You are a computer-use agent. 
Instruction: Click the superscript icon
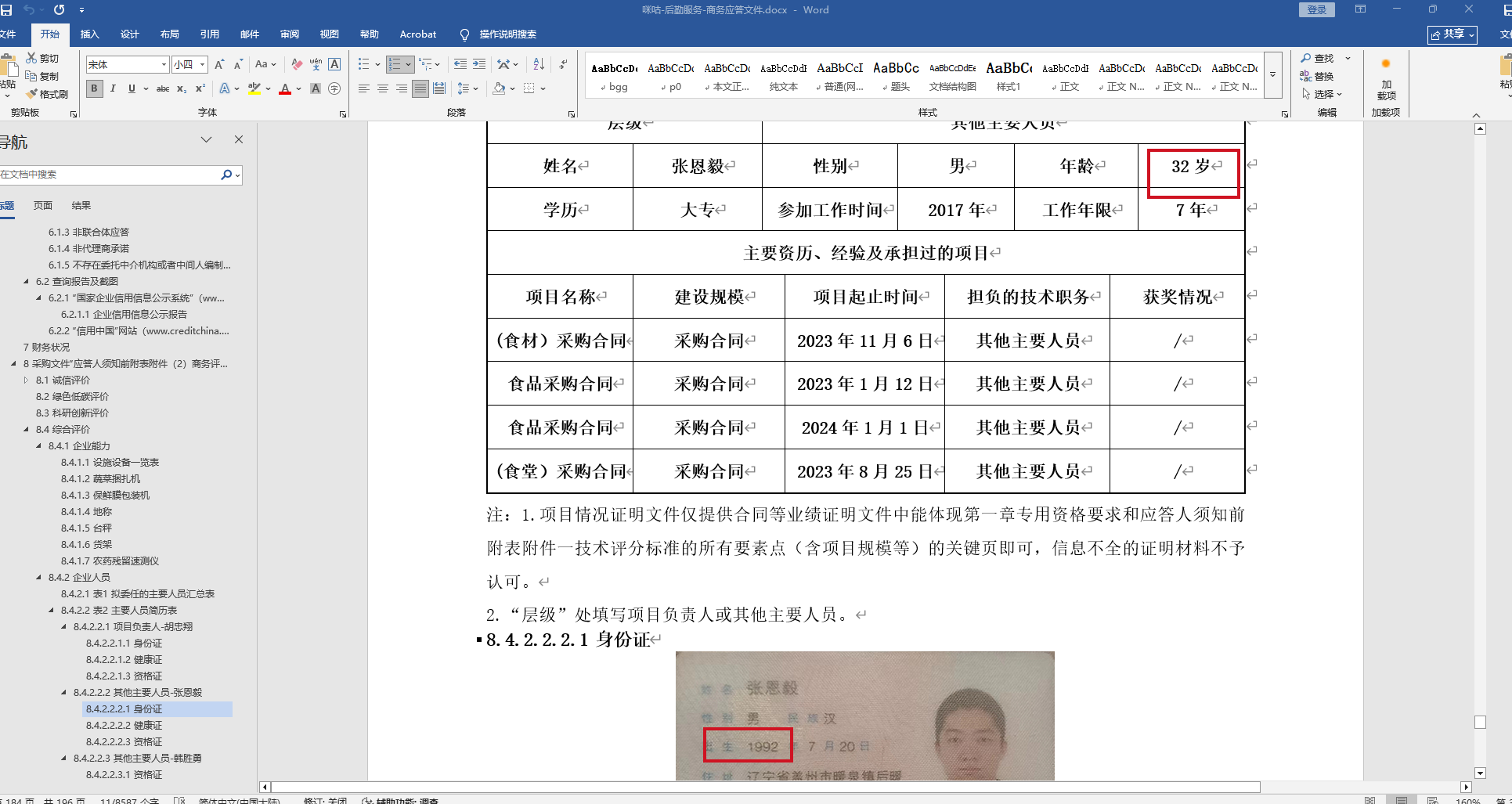coord(200,89)
